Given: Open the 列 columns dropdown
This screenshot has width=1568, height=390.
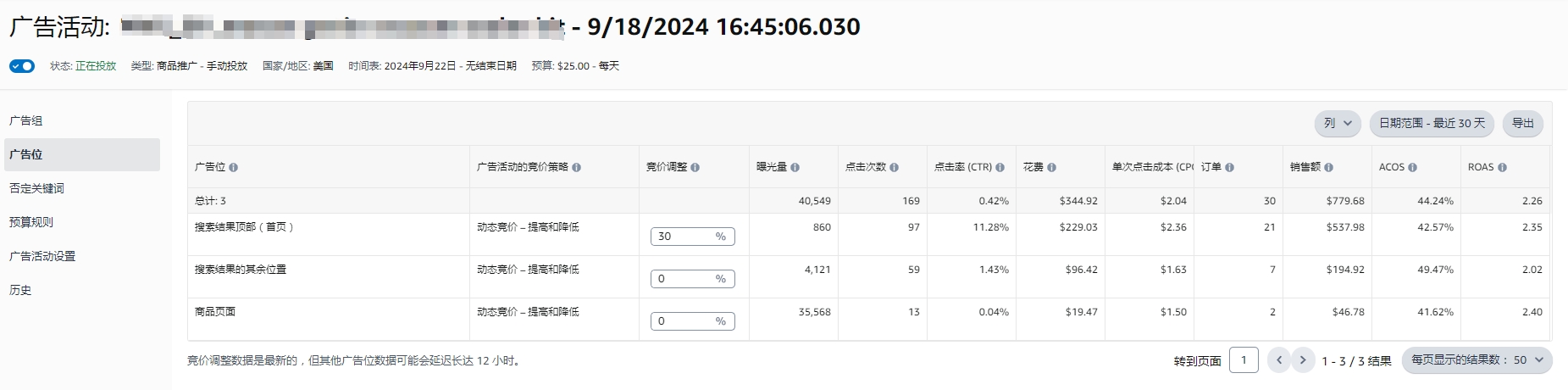Looking at the screenshot, I should point(1338,123).
